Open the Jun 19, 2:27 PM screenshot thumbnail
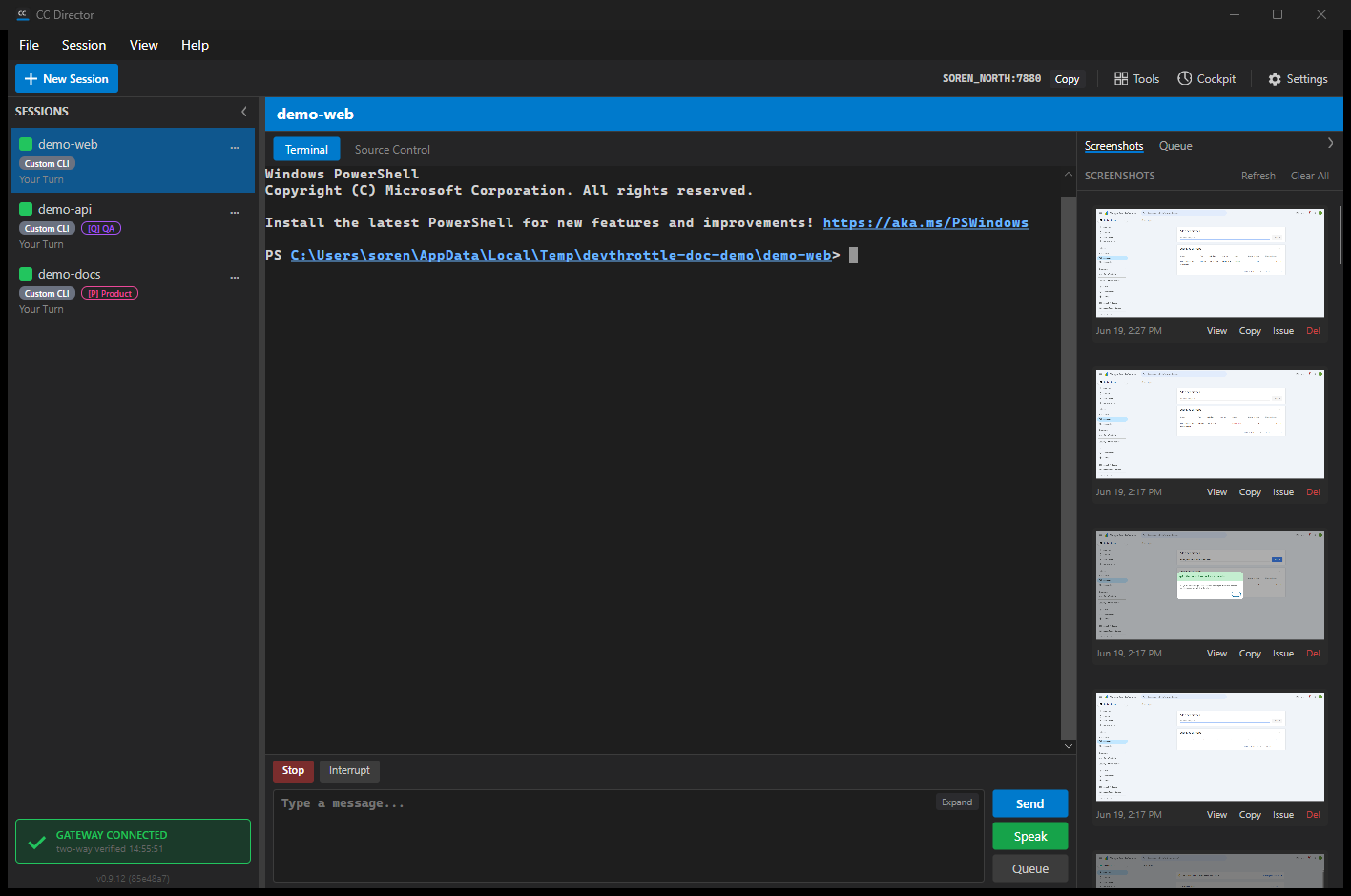Screen dimensions: 1351x896 (x=1210, y=263)
